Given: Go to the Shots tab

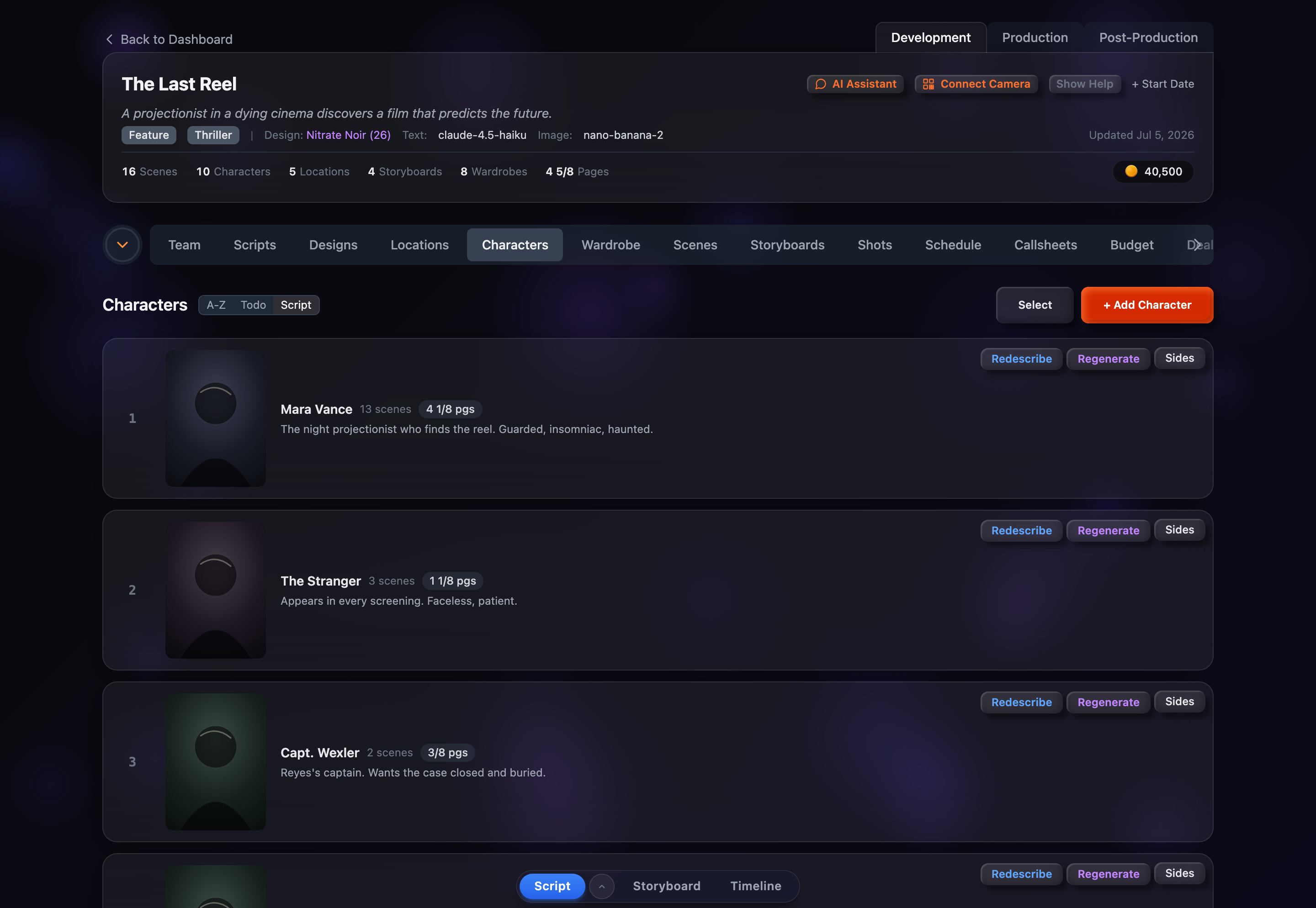Looking at the screenshot, I should click(875, 245).
